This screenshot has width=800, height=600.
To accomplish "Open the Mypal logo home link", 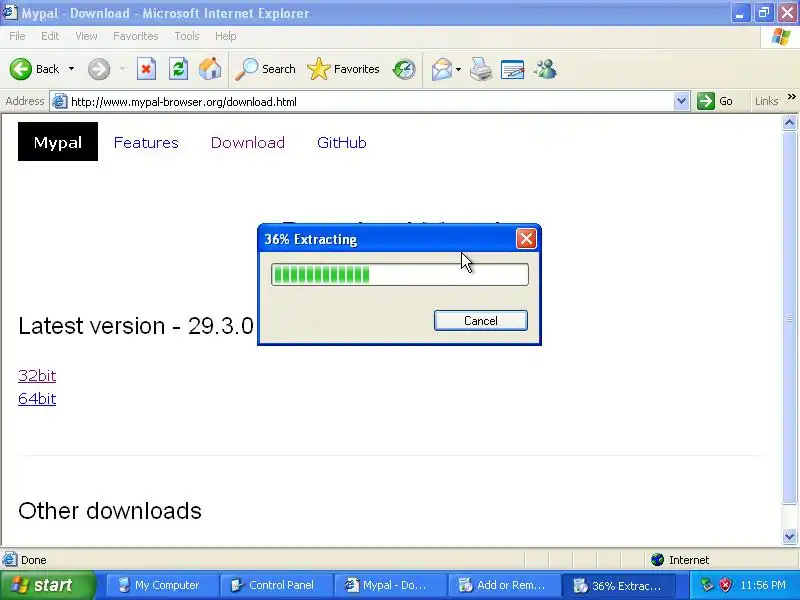I will click(58, 141).
